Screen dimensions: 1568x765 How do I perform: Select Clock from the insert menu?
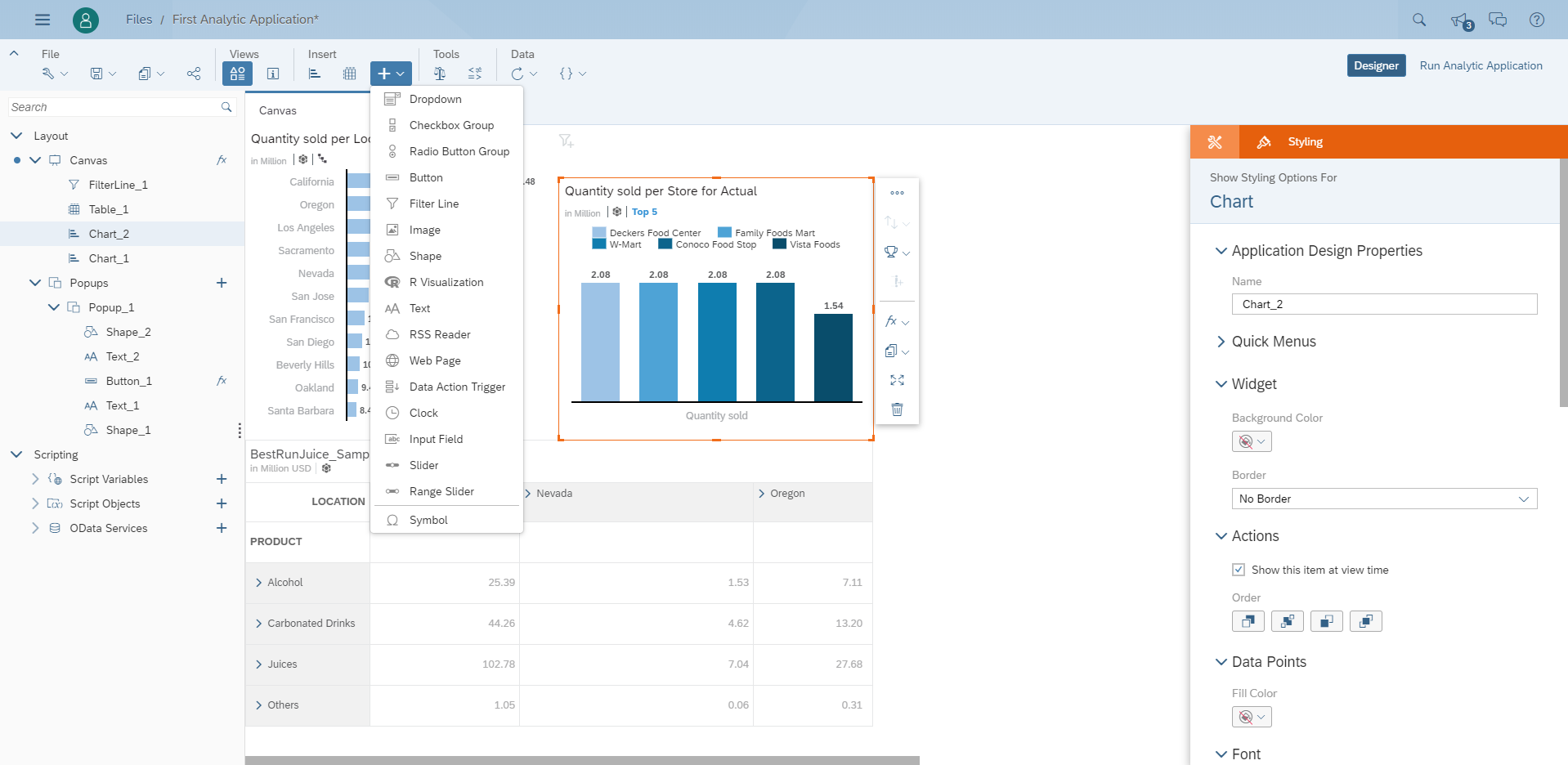pyautogui.click(x=424, y=413)
